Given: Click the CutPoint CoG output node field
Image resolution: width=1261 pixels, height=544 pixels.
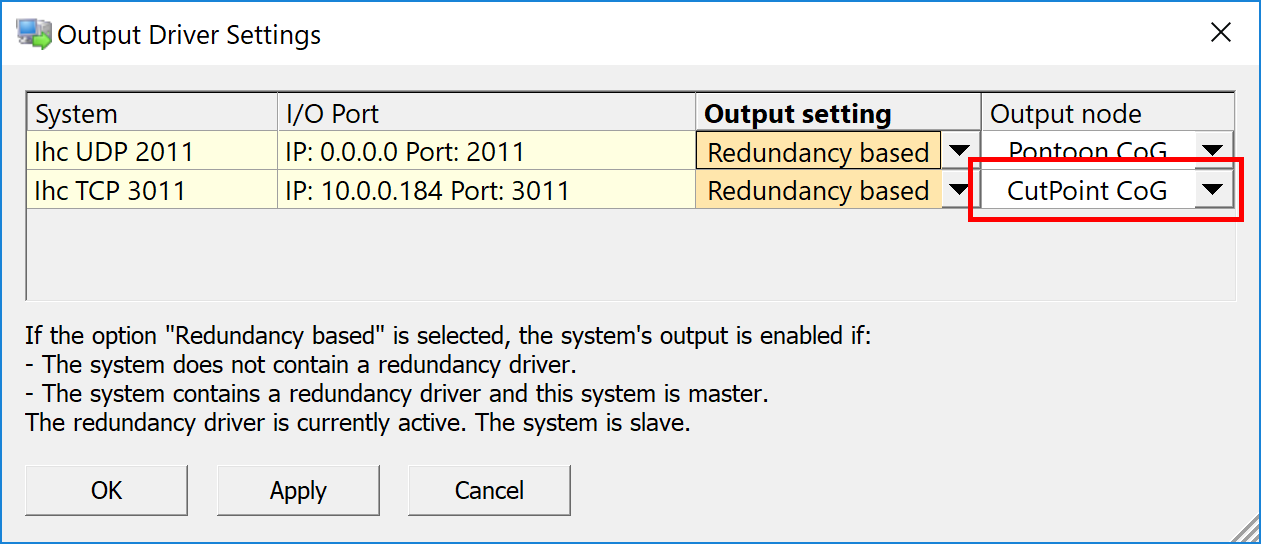Looking at the screenshot, I should (x=1087, y=190).
